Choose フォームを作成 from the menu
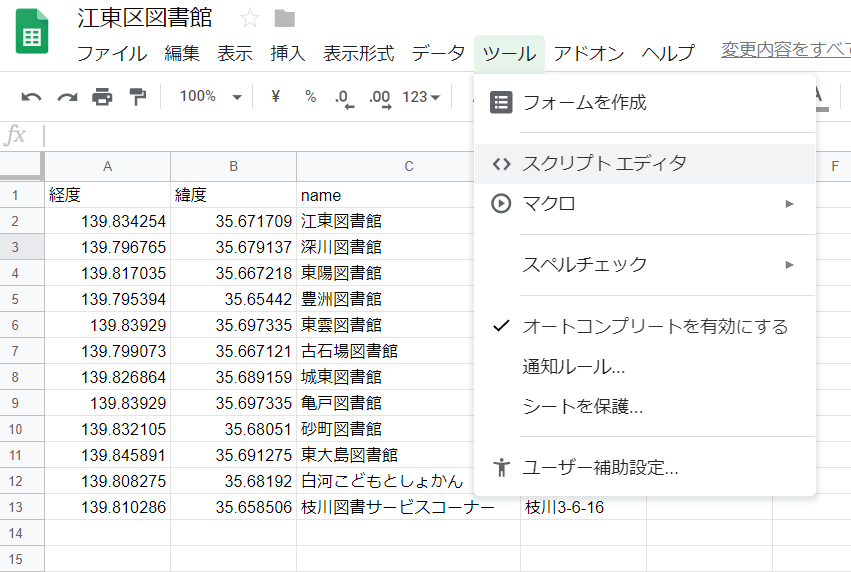851x572 pixels. [645, 102]
